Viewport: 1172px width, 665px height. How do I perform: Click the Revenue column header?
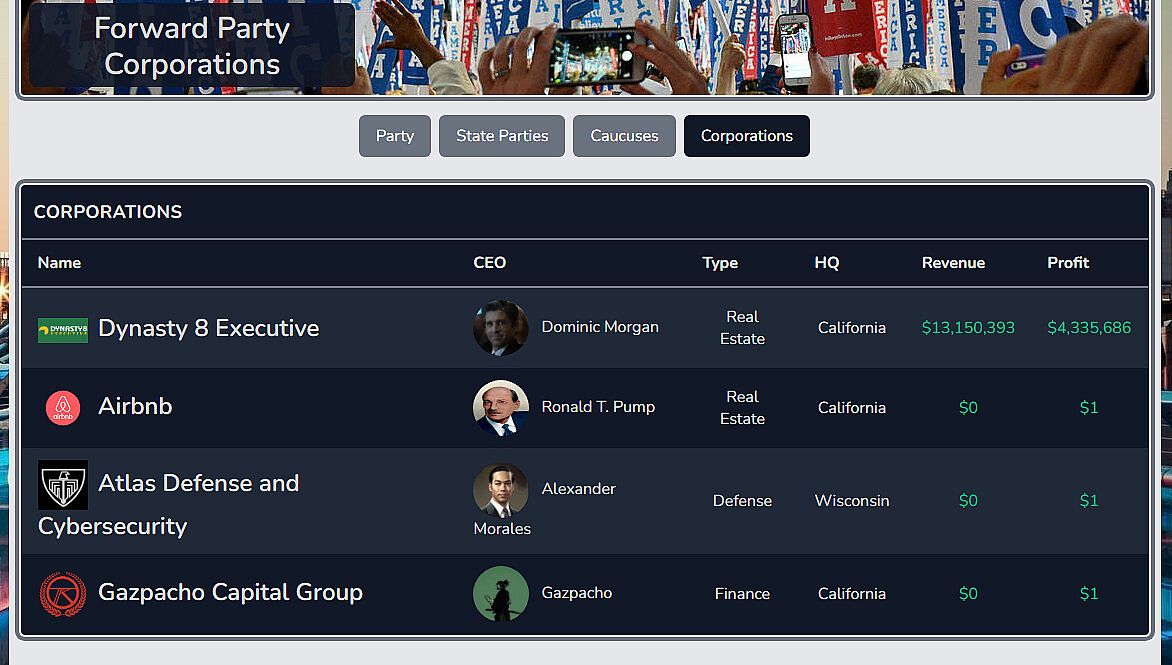tap(953, 263)
